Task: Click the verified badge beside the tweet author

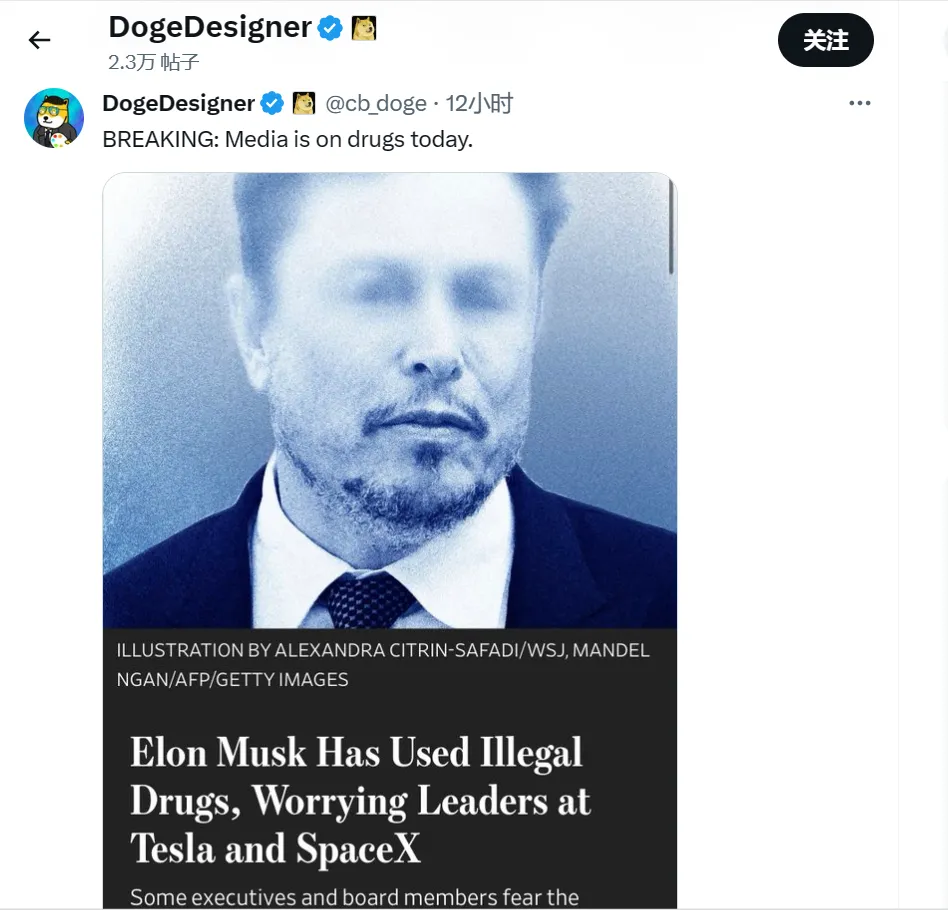Action: click(x=272, y=103)
